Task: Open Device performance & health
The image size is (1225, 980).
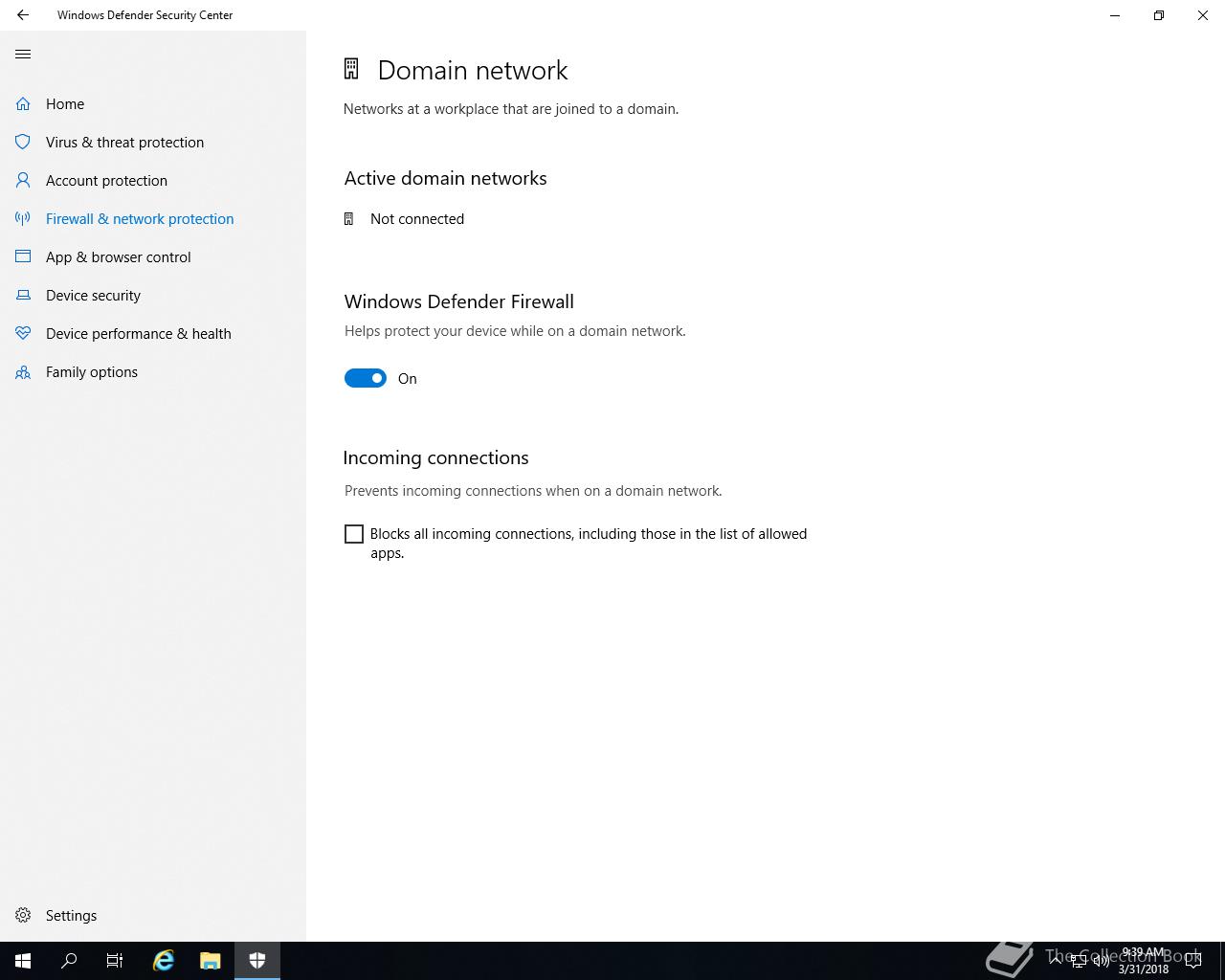Action: pos(153,333)
